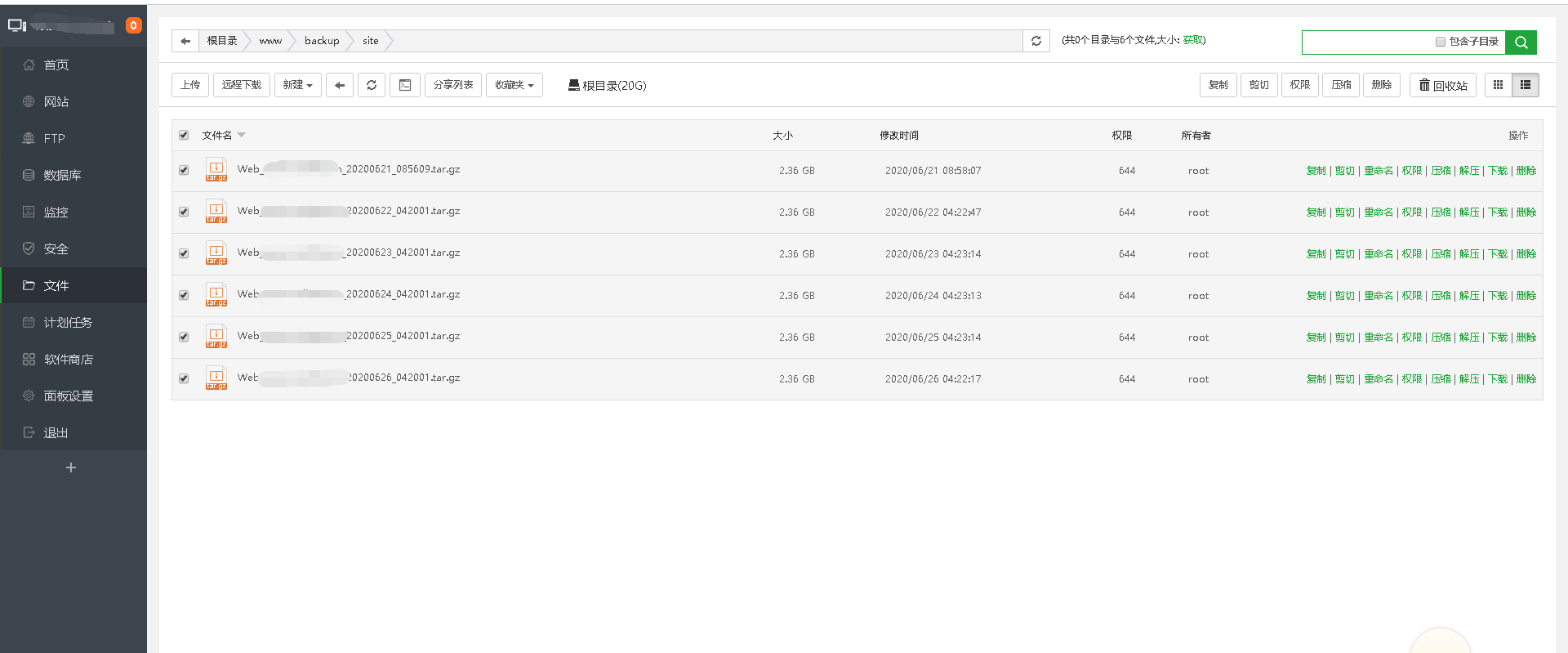Go back using the toolbar left-arrow button

[x=340, y=85]
